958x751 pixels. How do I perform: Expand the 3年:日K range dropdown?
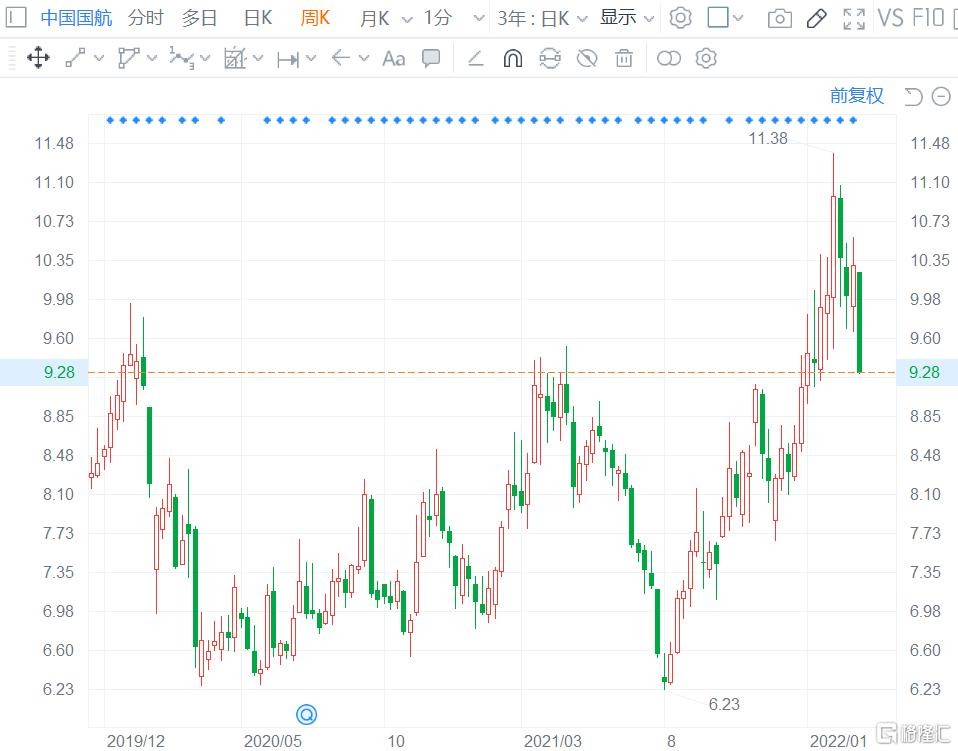(x=543, y=18)
